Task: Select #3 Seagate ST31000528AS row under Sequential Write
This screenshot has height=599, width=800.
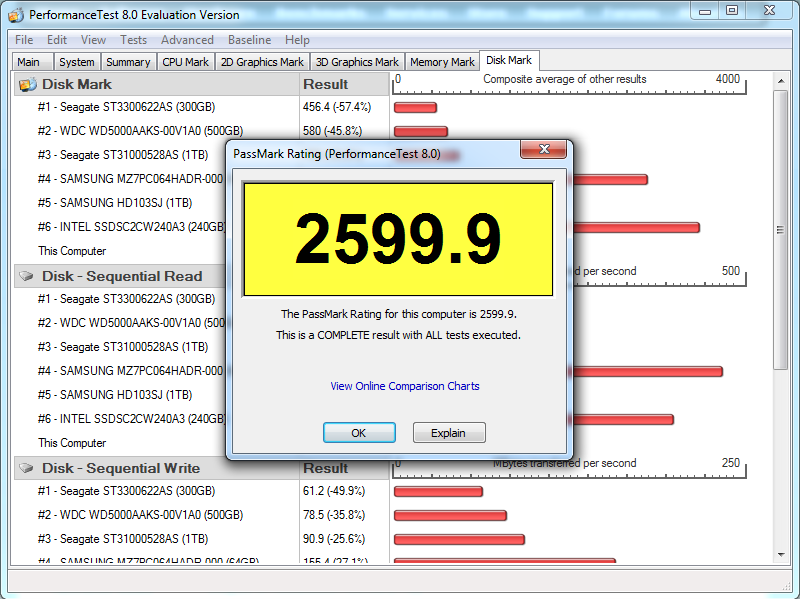Action: tap(123, 539)
